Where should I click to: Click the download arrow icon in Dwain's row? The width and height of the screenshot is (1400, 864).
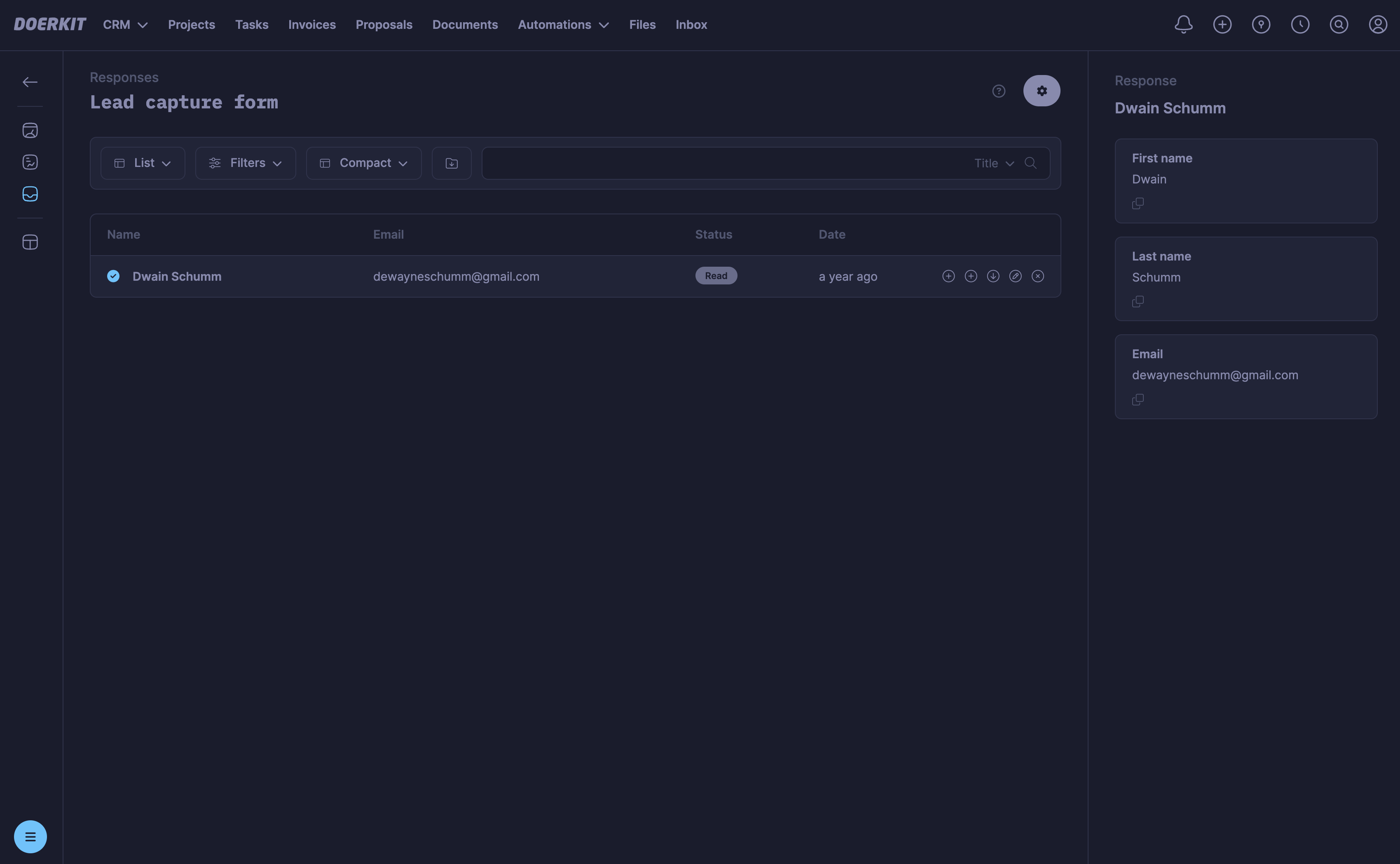pos(993,276)
